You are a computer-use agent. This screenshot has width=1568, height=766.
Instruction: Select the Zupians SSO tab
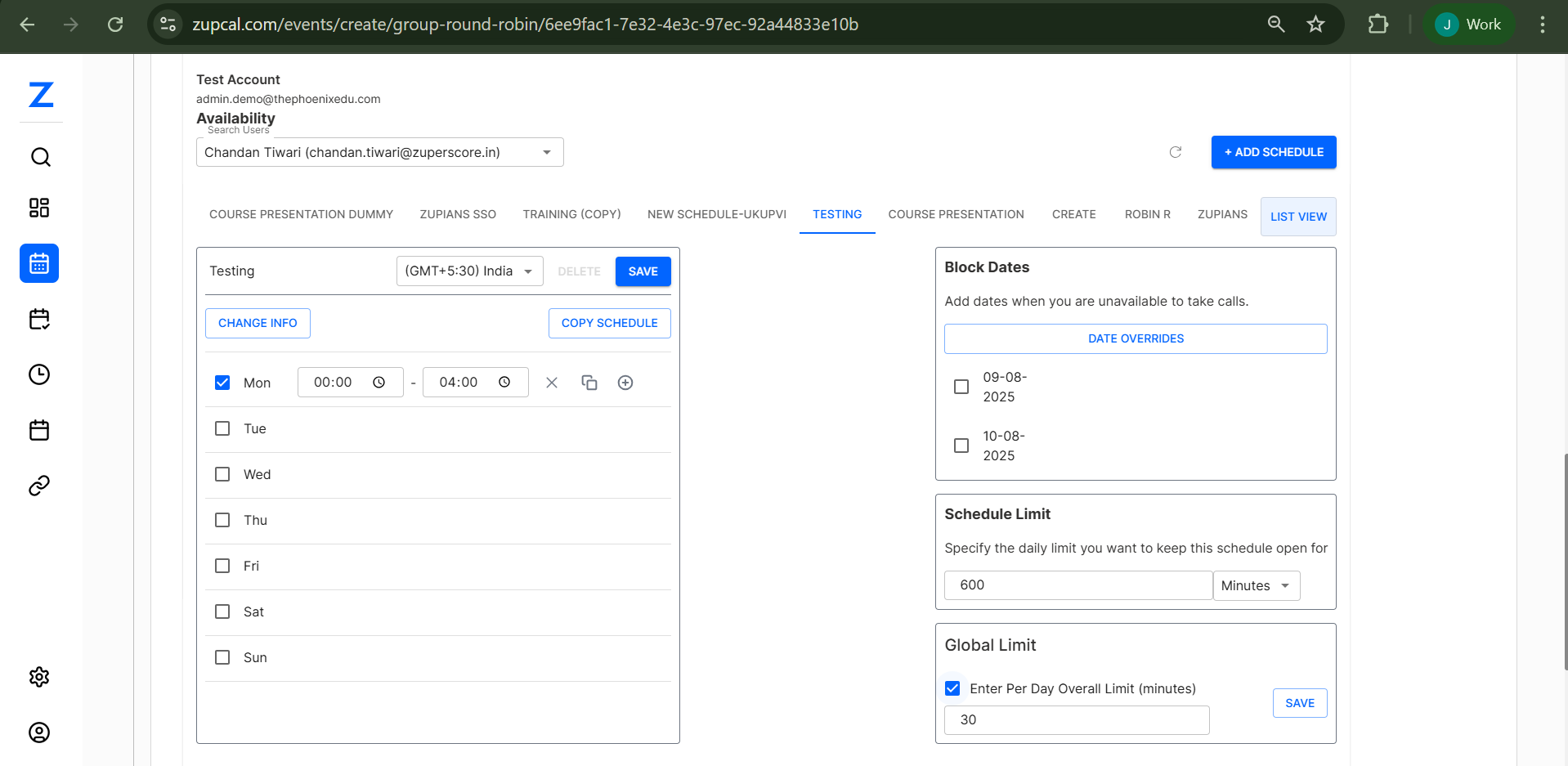point(458,214)
